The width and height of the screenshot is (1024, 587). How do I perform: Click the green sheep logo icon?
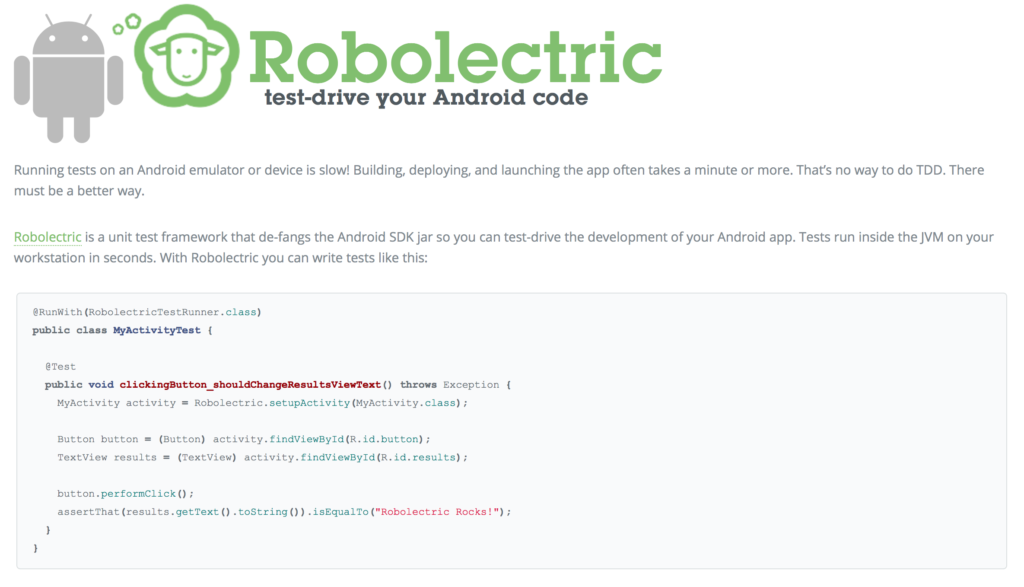tap(187, 56)
